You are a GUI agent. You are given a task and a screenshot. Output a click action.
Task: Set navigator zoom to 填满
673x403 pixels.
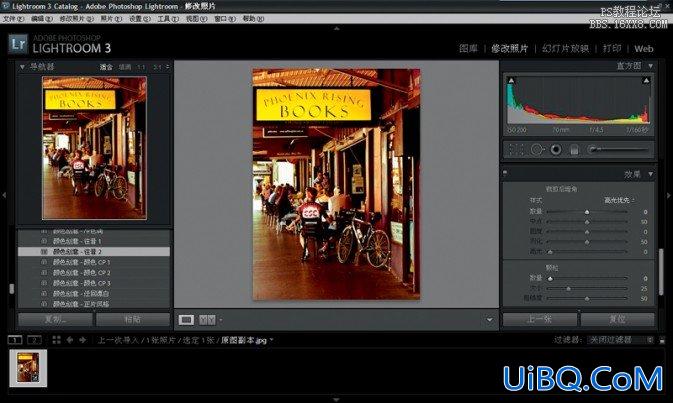click(x=125, y=67)
